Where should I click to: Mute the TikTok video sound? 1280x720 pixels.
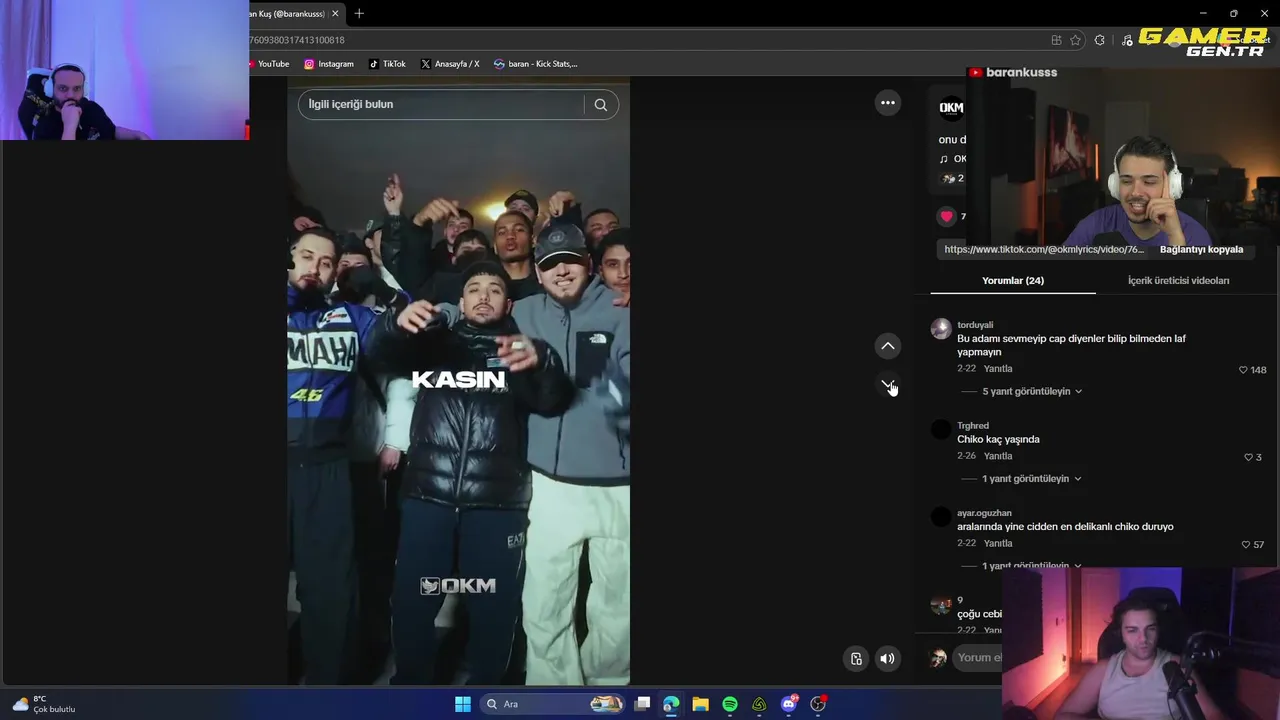coord(887,658)
